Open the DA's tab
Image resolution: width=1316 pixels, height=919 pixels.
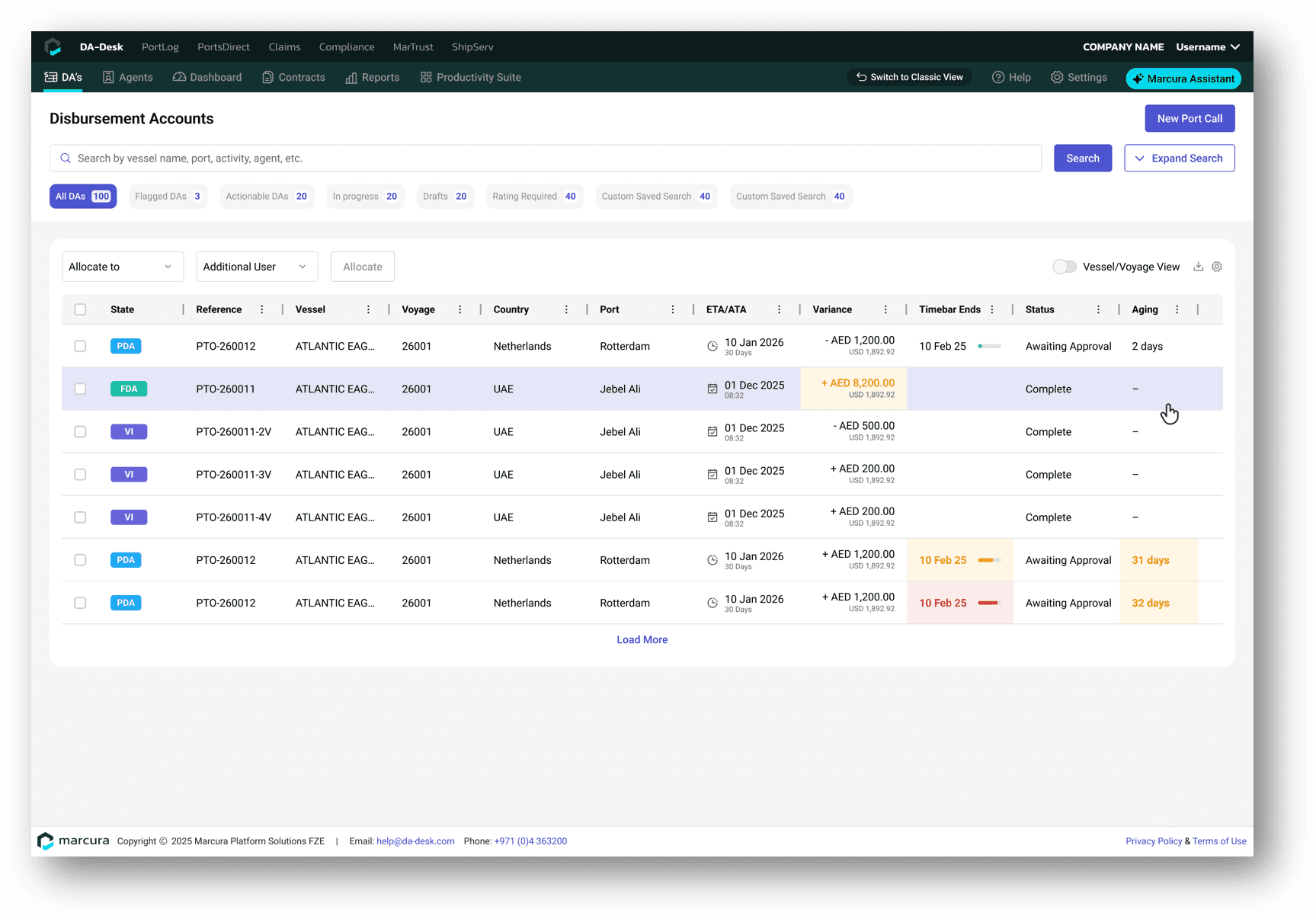tap(63, 77)
